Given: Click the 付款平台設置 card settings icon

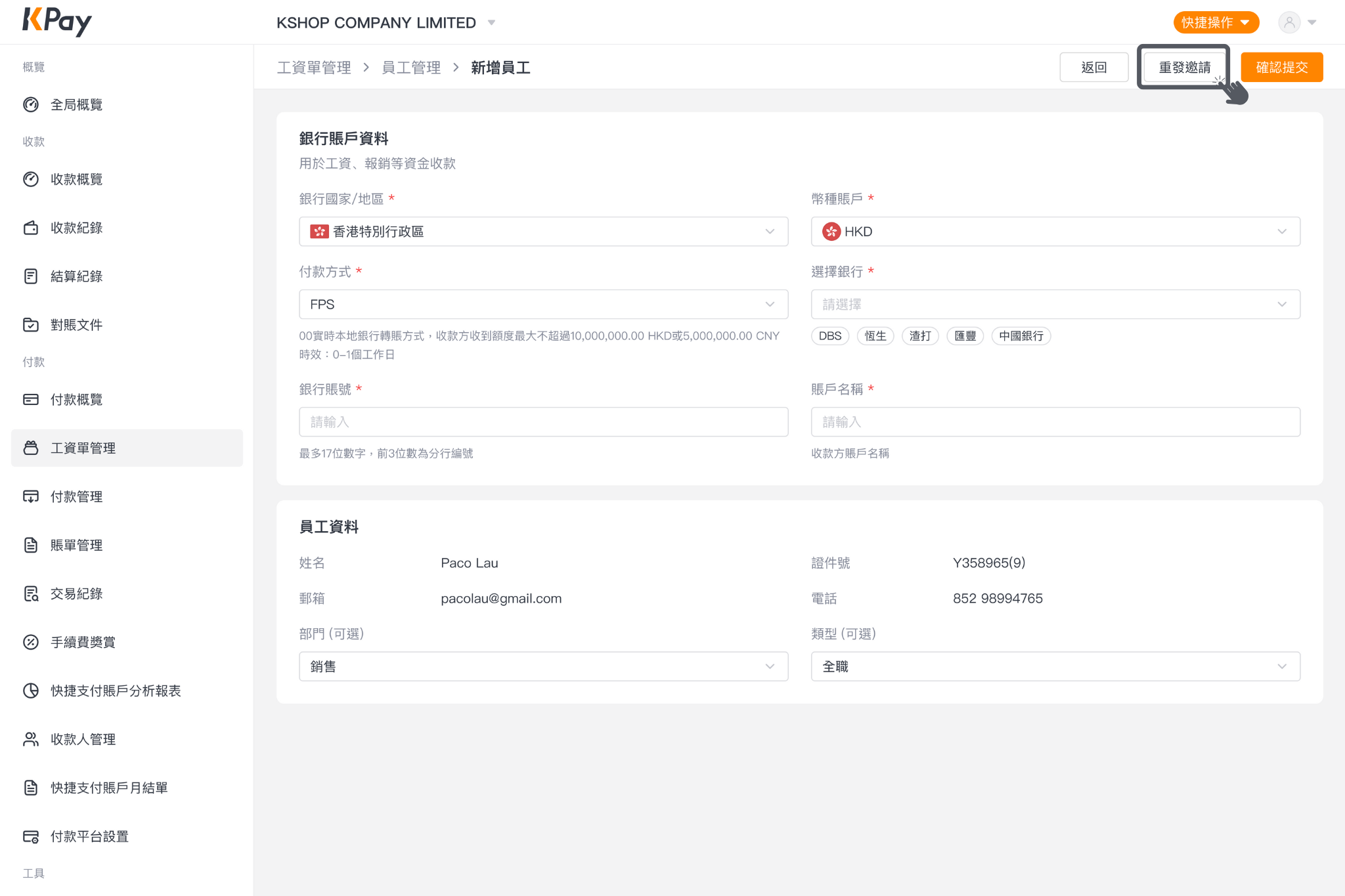Looking at the screenshot, I should (x=31, y=837).
